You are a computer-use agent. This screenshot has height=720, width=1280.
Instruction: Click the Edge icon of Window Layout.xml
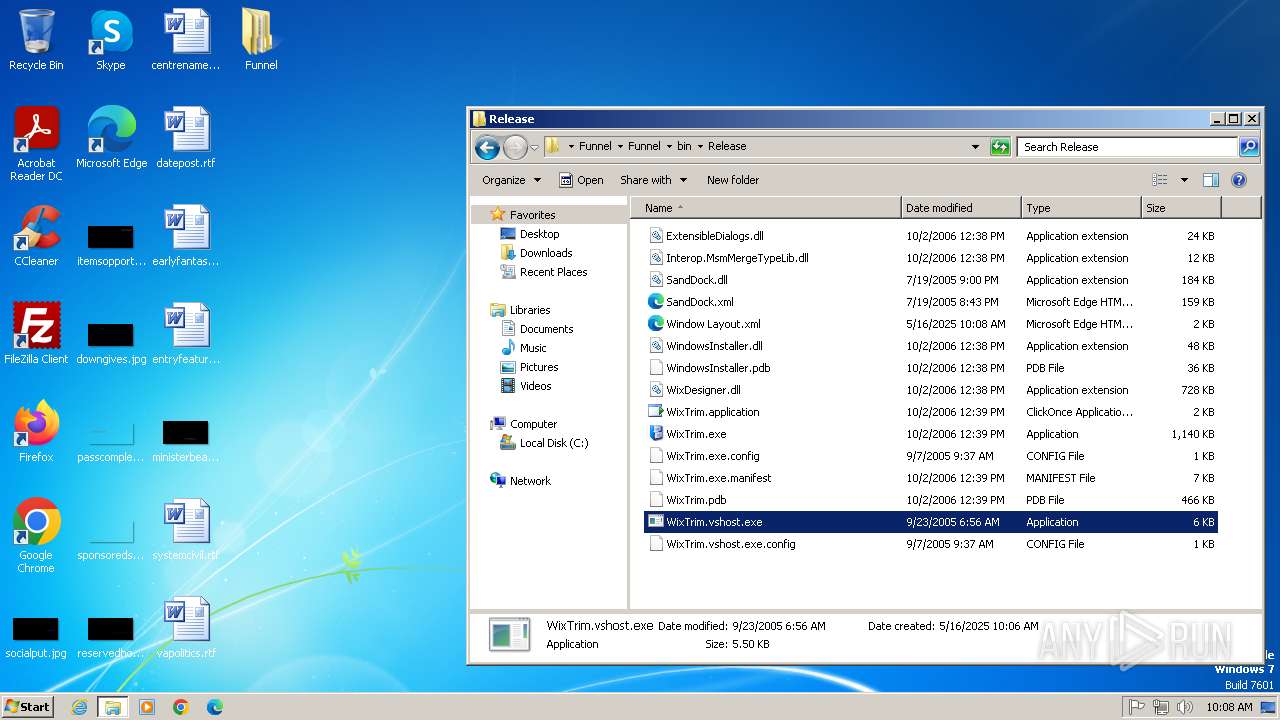(x=656, y=324)
